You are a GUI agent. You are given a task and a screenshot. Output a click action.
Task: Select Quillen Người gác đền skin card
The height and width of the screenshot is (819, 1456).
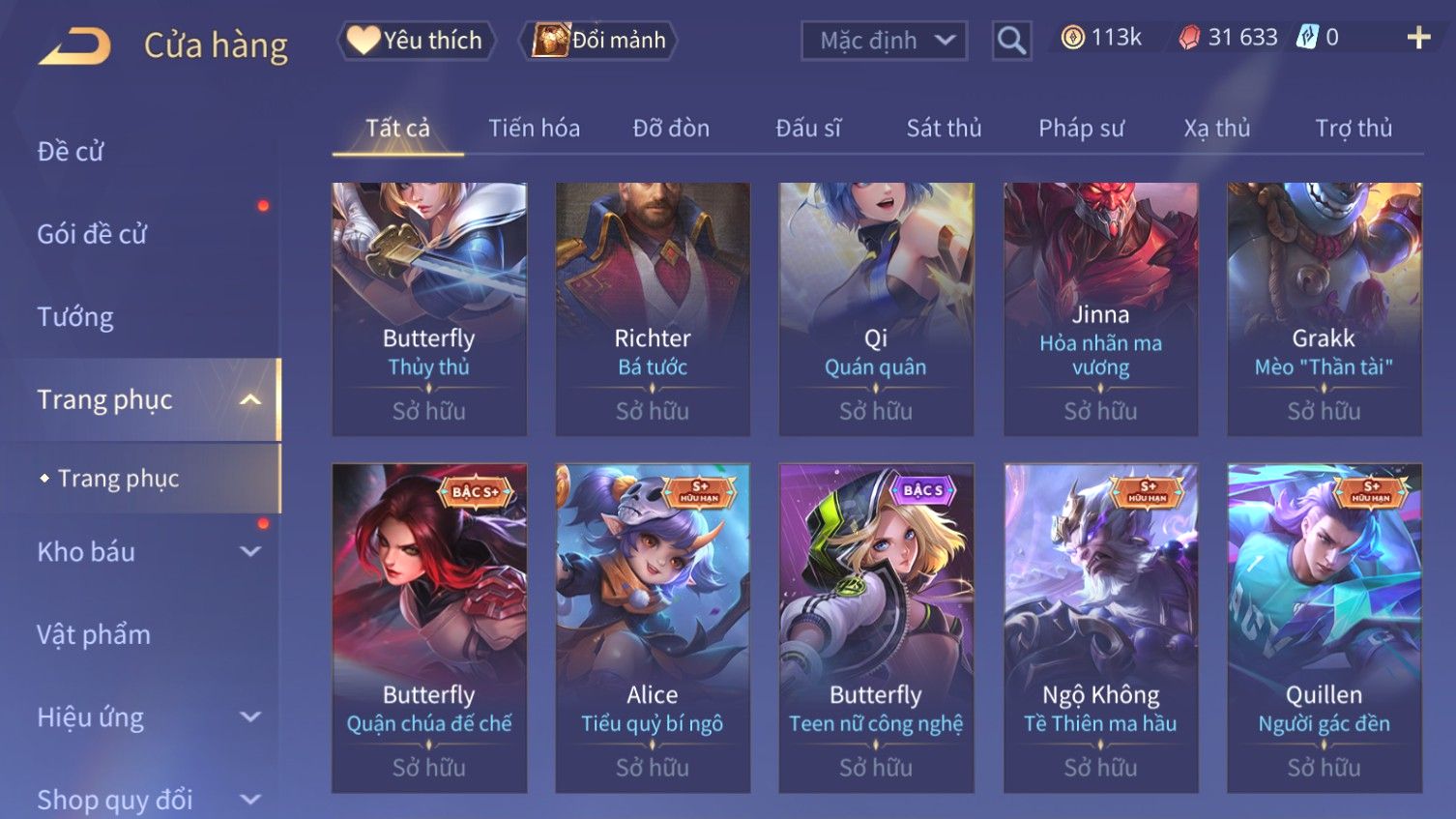(1324, 629)
